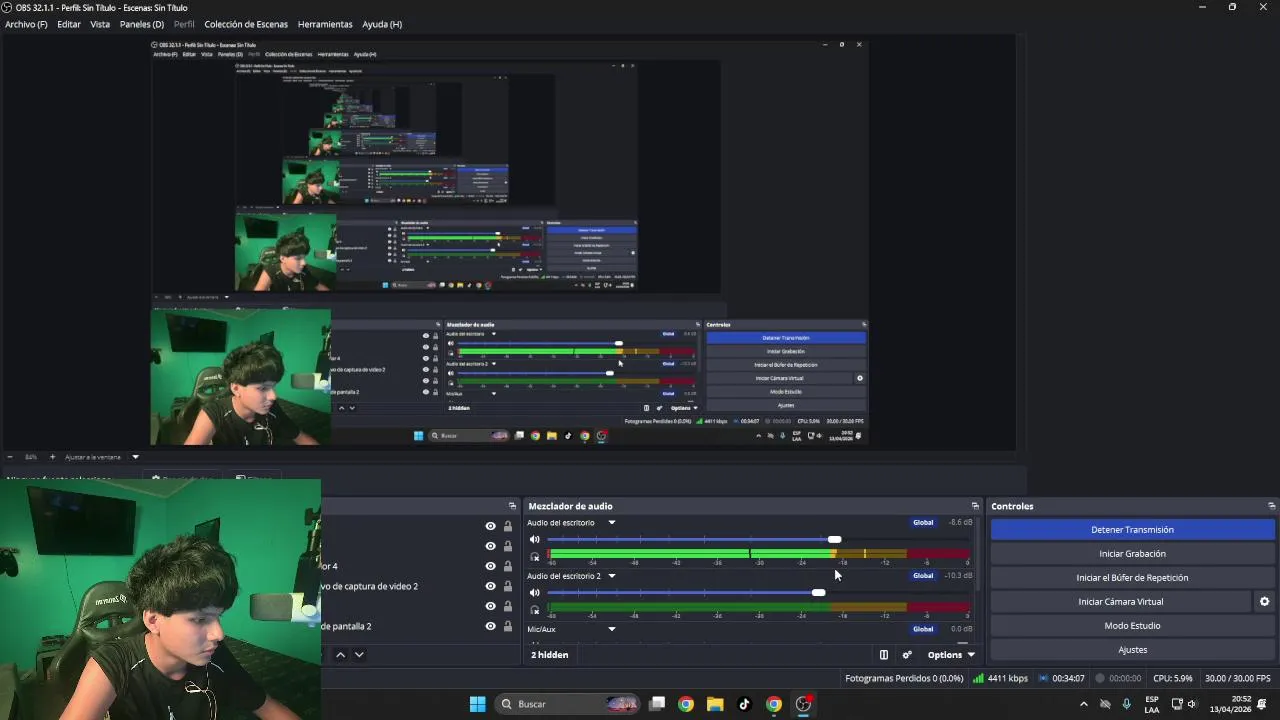The width and height of the screenshot is (1280, 720).
Task: Open File Explorer from the taskbar
Action: (x=715, y=704)
